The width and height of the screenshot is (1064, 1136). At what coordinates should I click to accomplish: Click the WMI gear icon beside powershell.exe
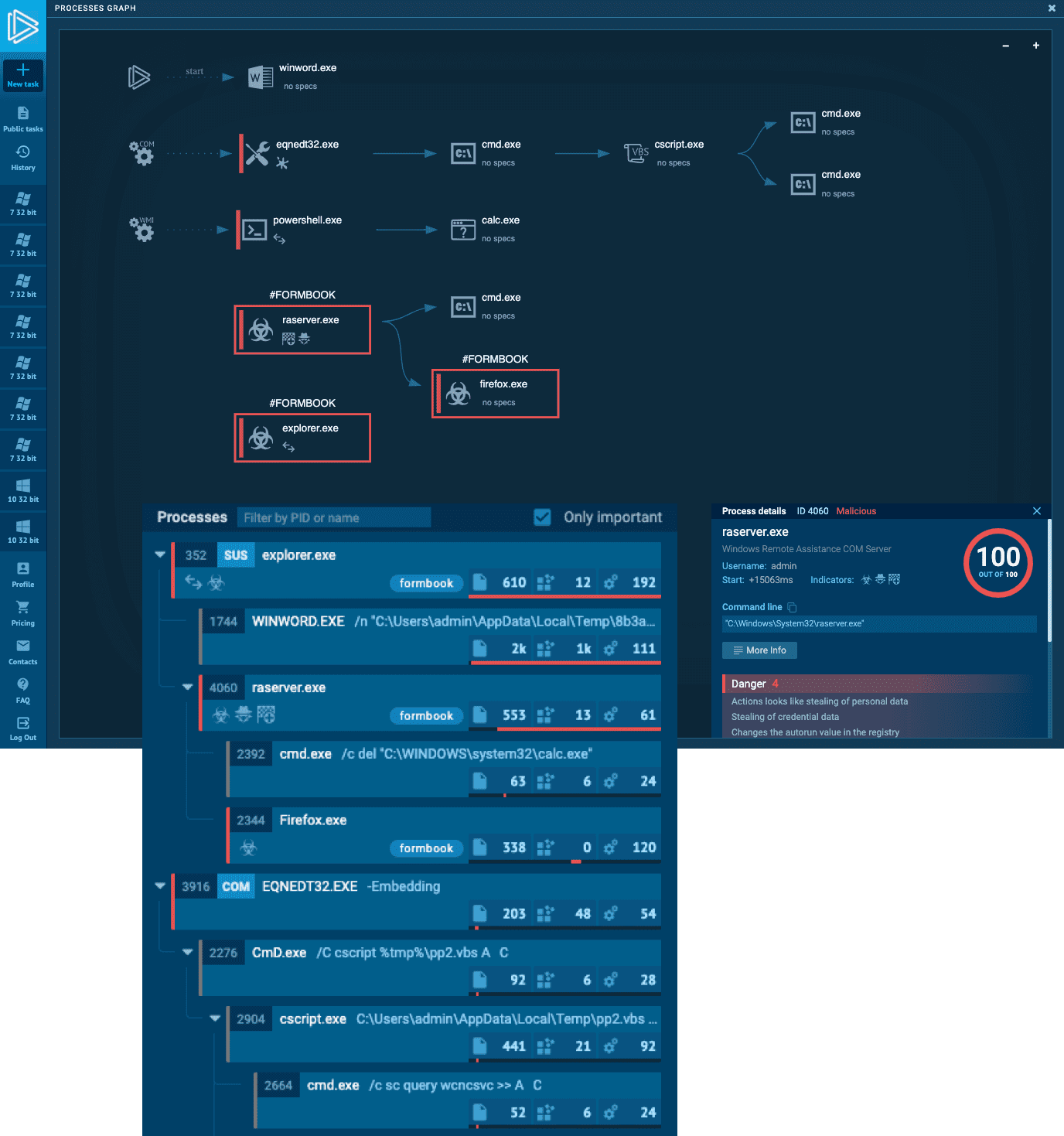pos(142,229)
